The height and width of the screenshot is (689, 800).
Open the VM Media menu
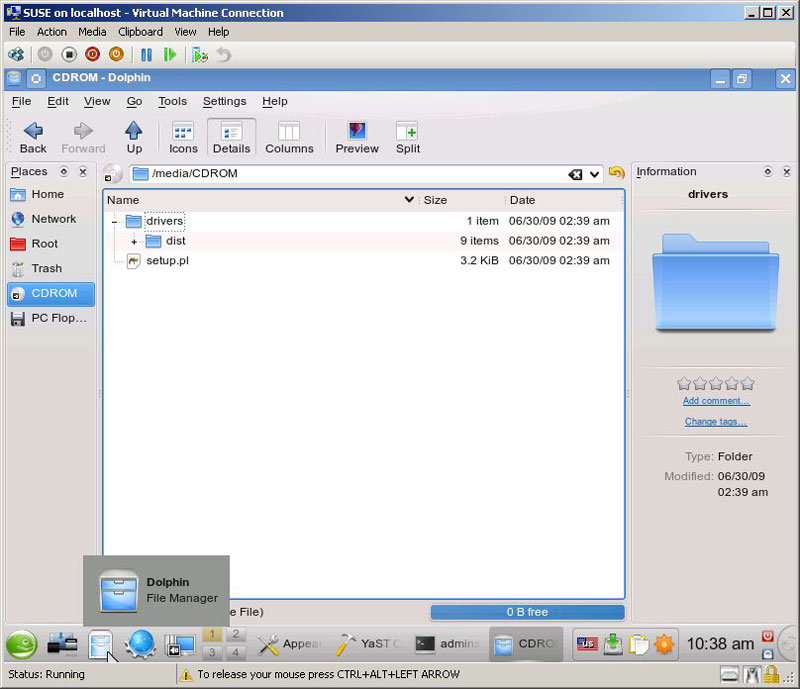[x=92, y=32]
